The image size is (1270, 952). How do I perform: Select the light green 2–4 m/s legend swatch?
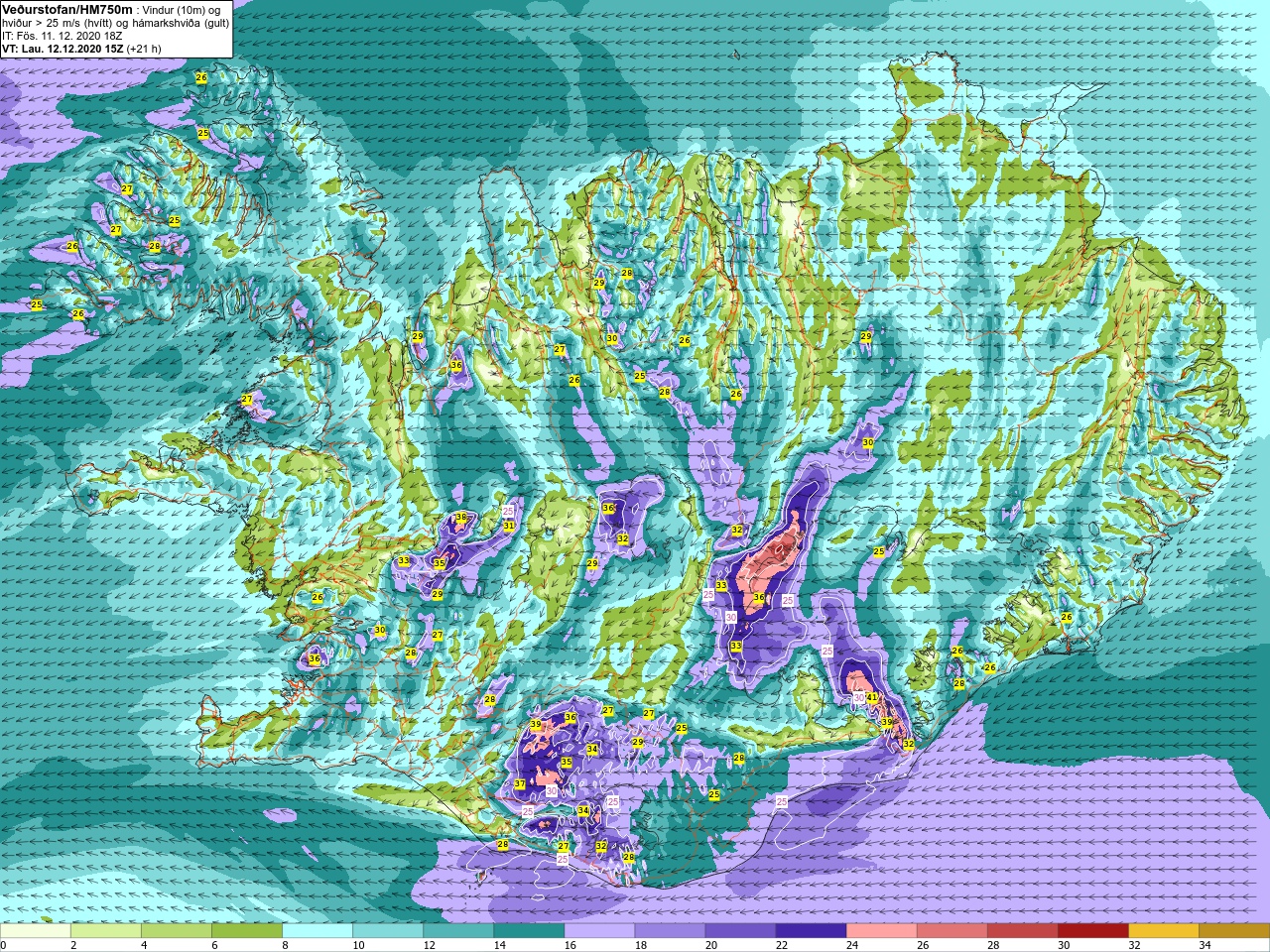[x=106, y=931]
